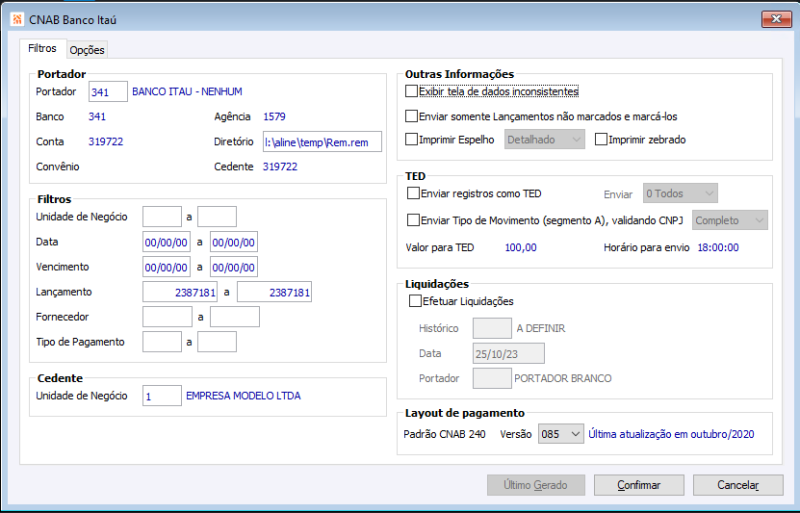The height and width of the screenshot is (513, 800).
Task: Click the first Filtros Unidade de Negócio field
Action: [162, 216]
